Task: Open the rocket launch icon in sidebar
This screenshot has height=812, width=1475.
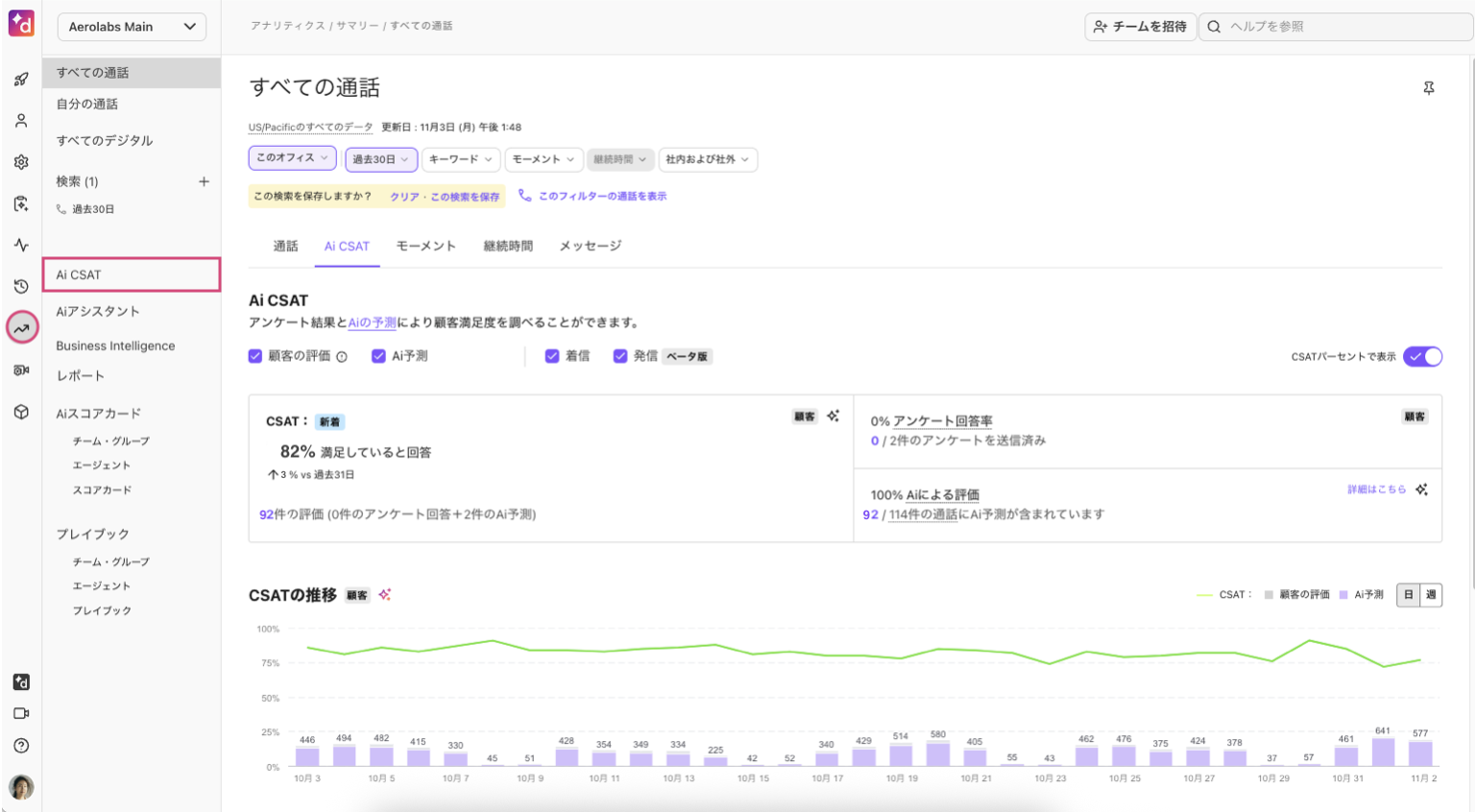Action: (21, 80)
